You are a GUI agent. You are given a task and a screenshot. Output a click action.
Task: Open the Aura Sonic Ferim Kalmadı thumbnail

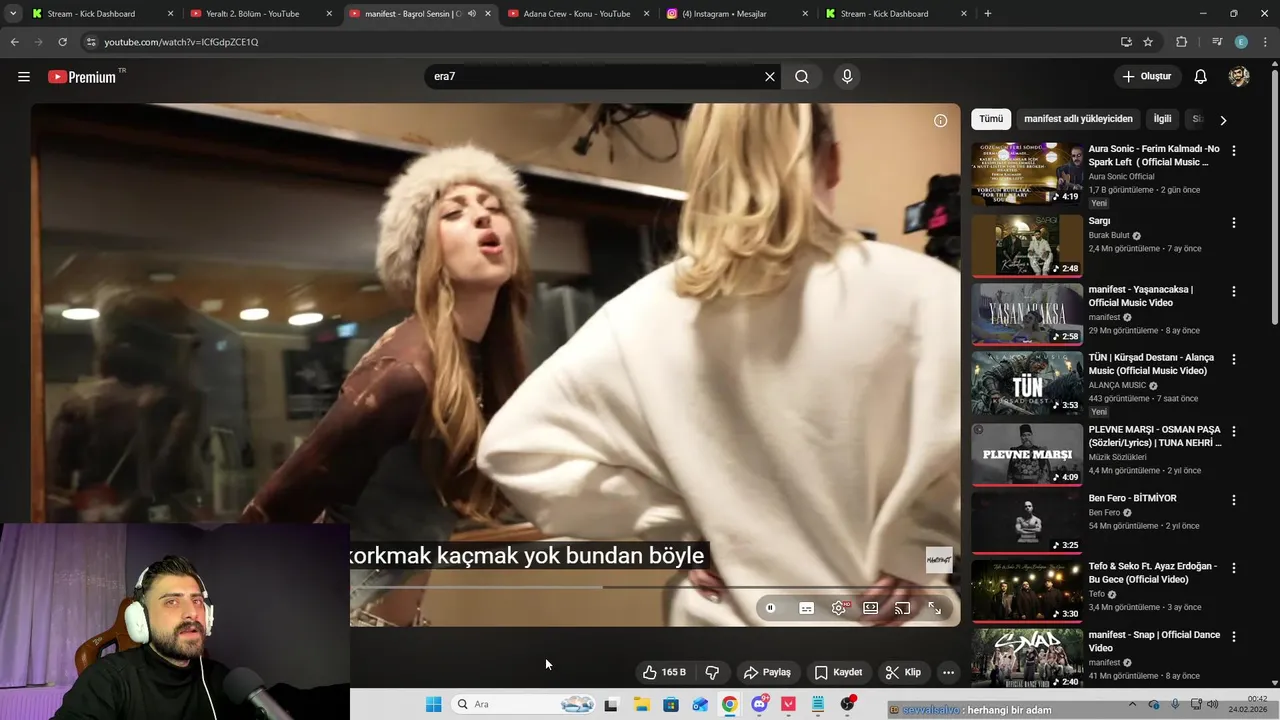(x=1027, y=174)
